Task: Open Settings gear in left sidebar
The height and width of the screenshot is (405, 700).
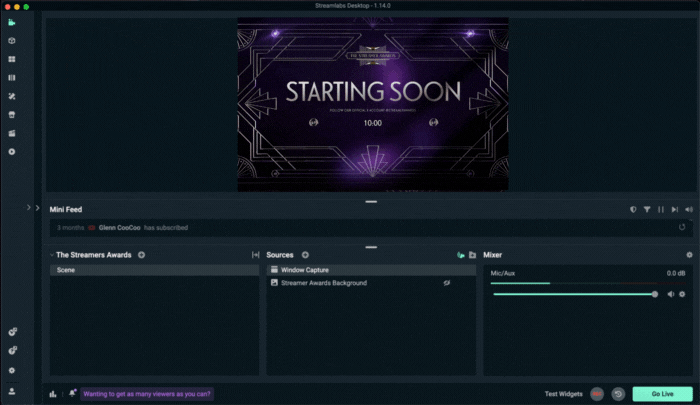Action: 12,370
